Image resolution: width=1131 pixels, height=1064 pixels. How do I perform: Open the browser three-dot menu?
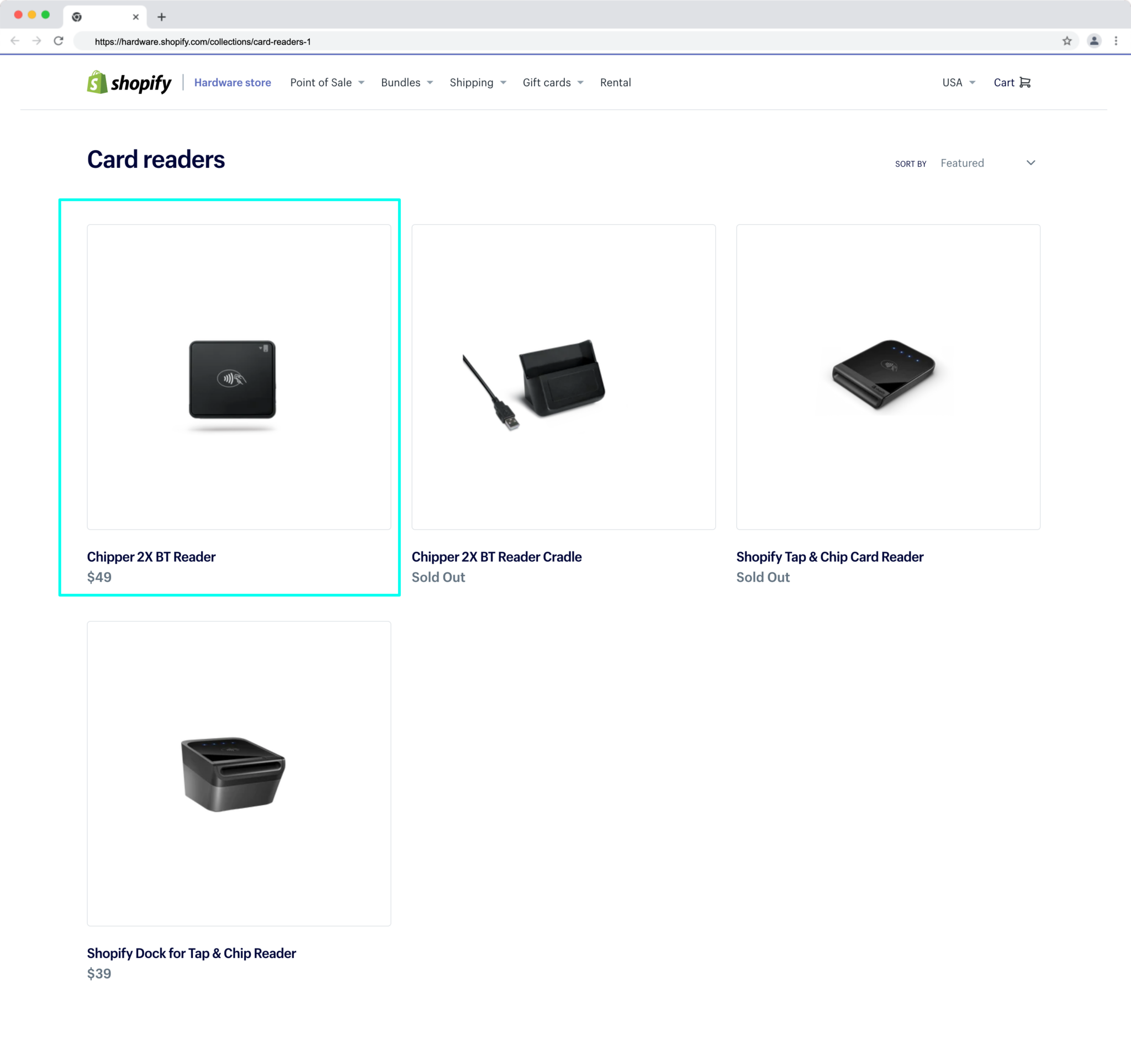tap(1115, 41)
